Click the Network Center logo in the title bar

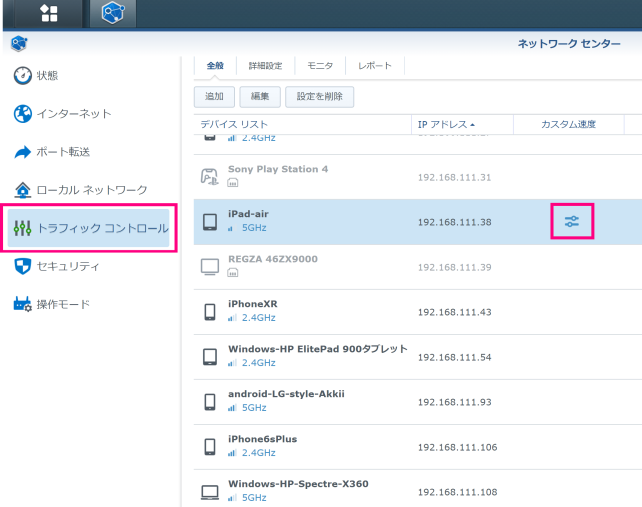coord(19,43)
